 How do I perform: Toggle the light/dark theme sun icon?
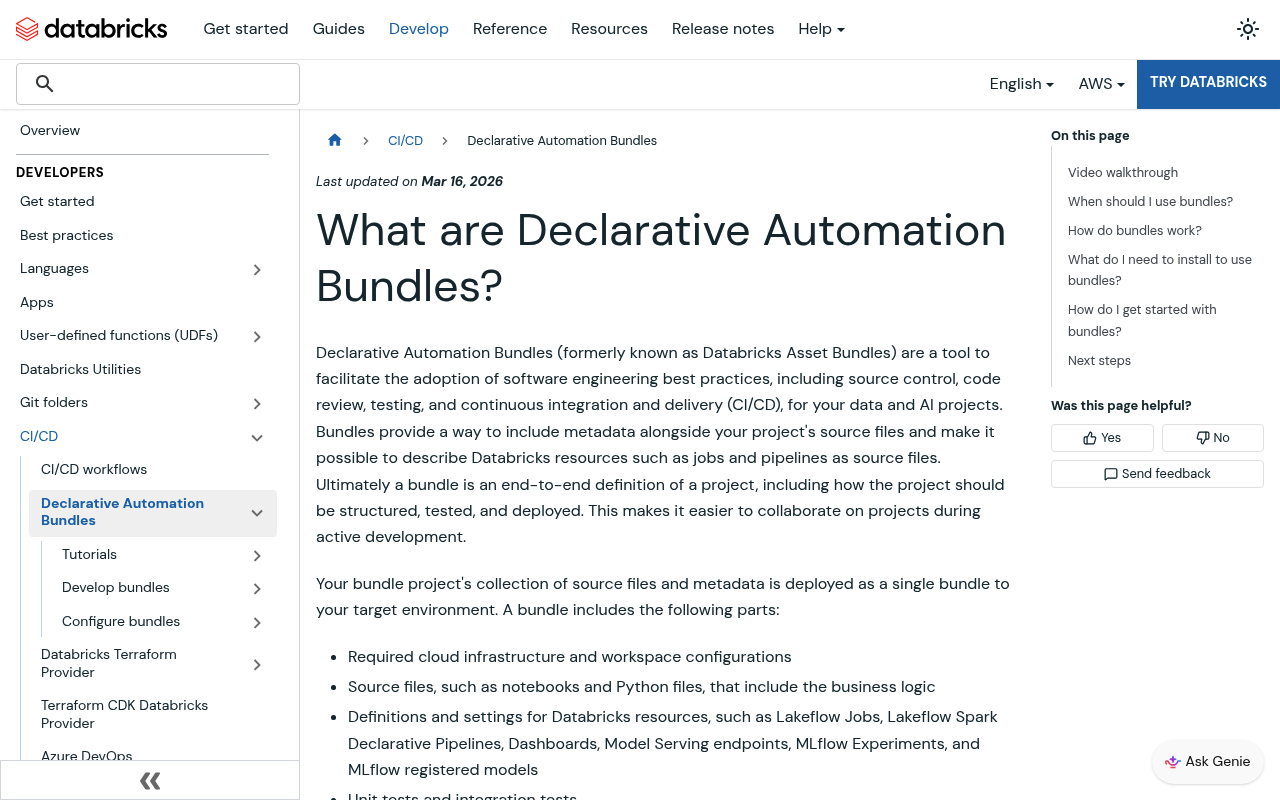pos(1248,29)
